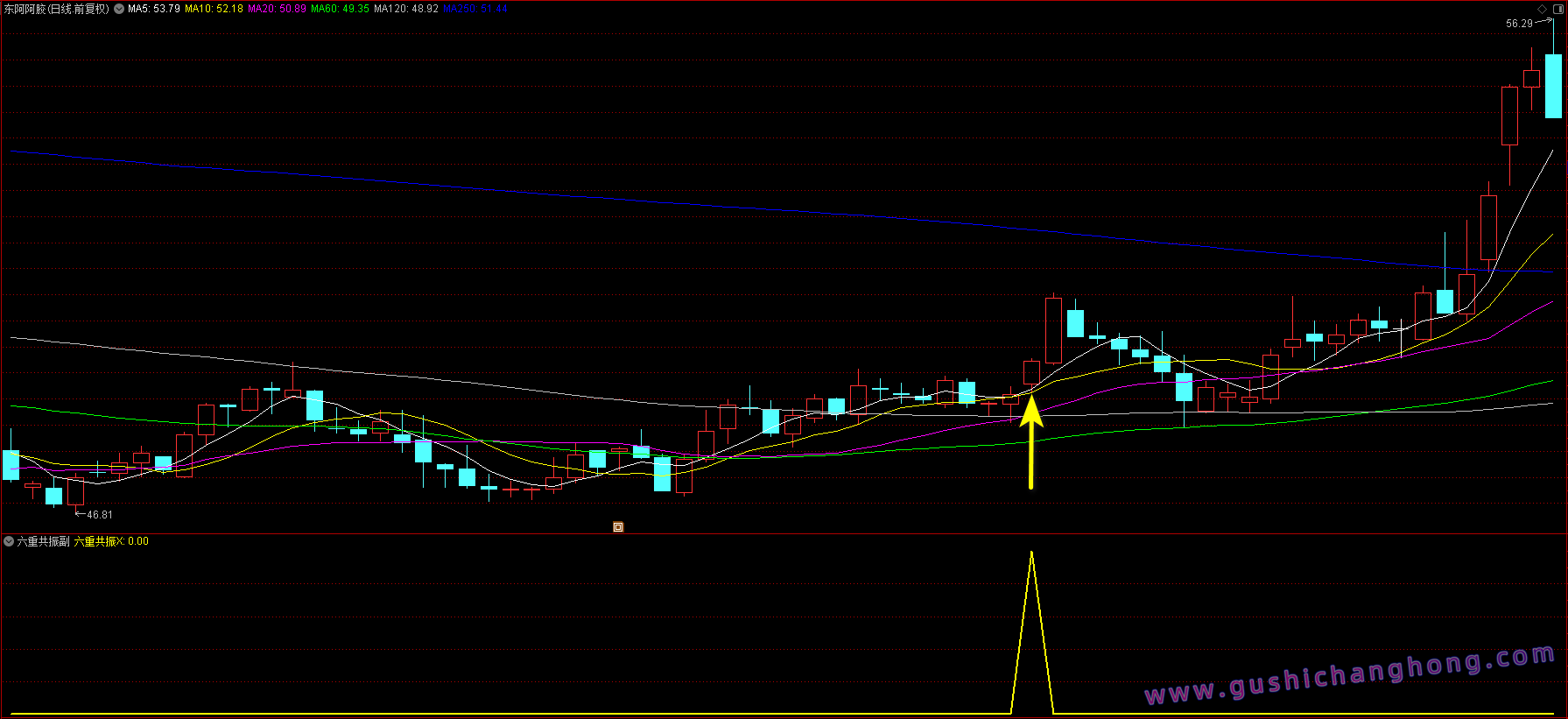Click the diamond icon in top-right corner
Image resolution: width=1568 pixels, height=719 pixels.
pos(1543,9)
